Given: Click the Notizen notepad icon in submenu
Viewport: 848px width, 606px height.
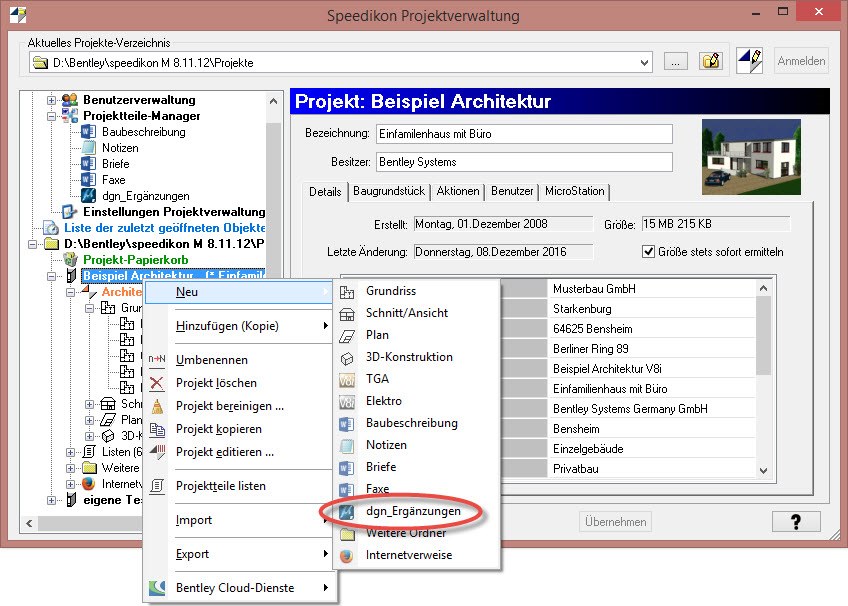Looking at the screenshot, I should 347,446.
